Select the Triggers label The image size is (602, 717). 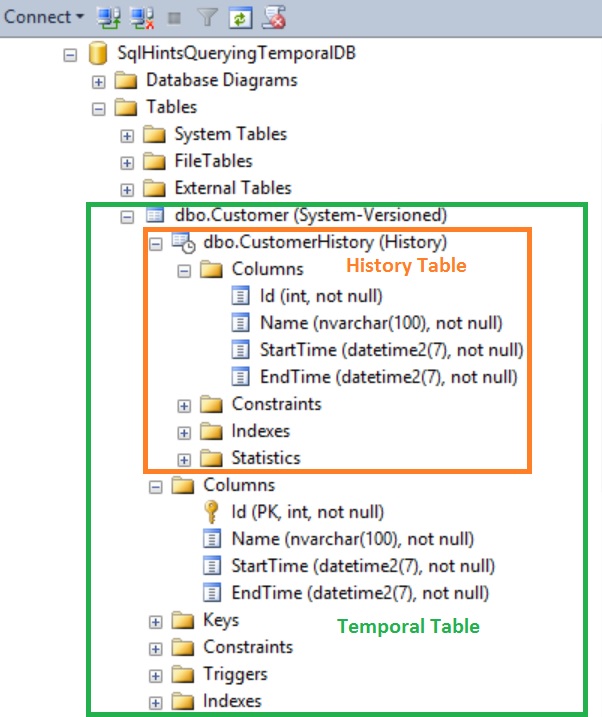tap(235, 674)
